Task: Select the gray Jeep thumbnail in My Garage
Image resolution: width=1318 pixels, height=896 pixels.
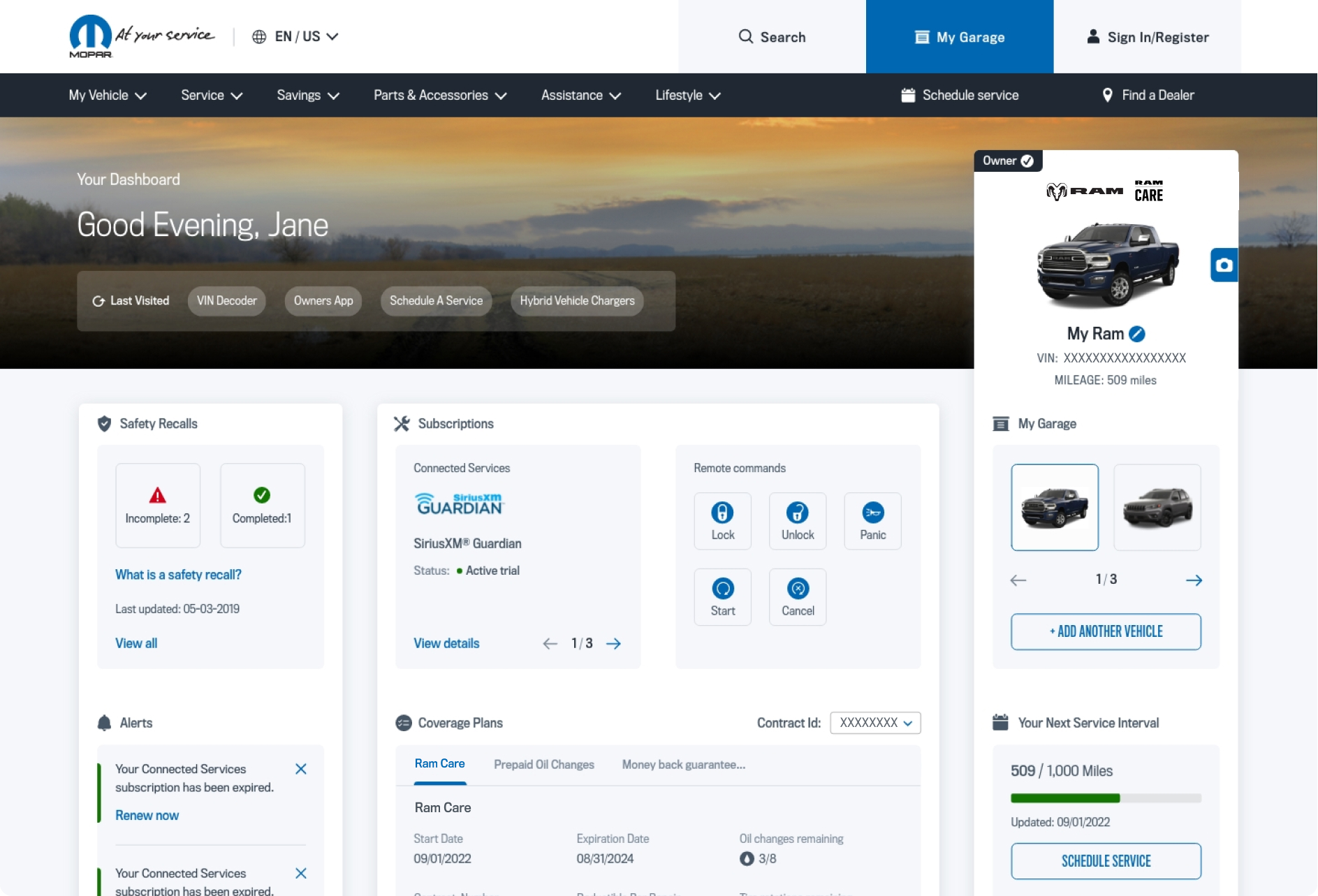Action: click(x=1157, y=508)
